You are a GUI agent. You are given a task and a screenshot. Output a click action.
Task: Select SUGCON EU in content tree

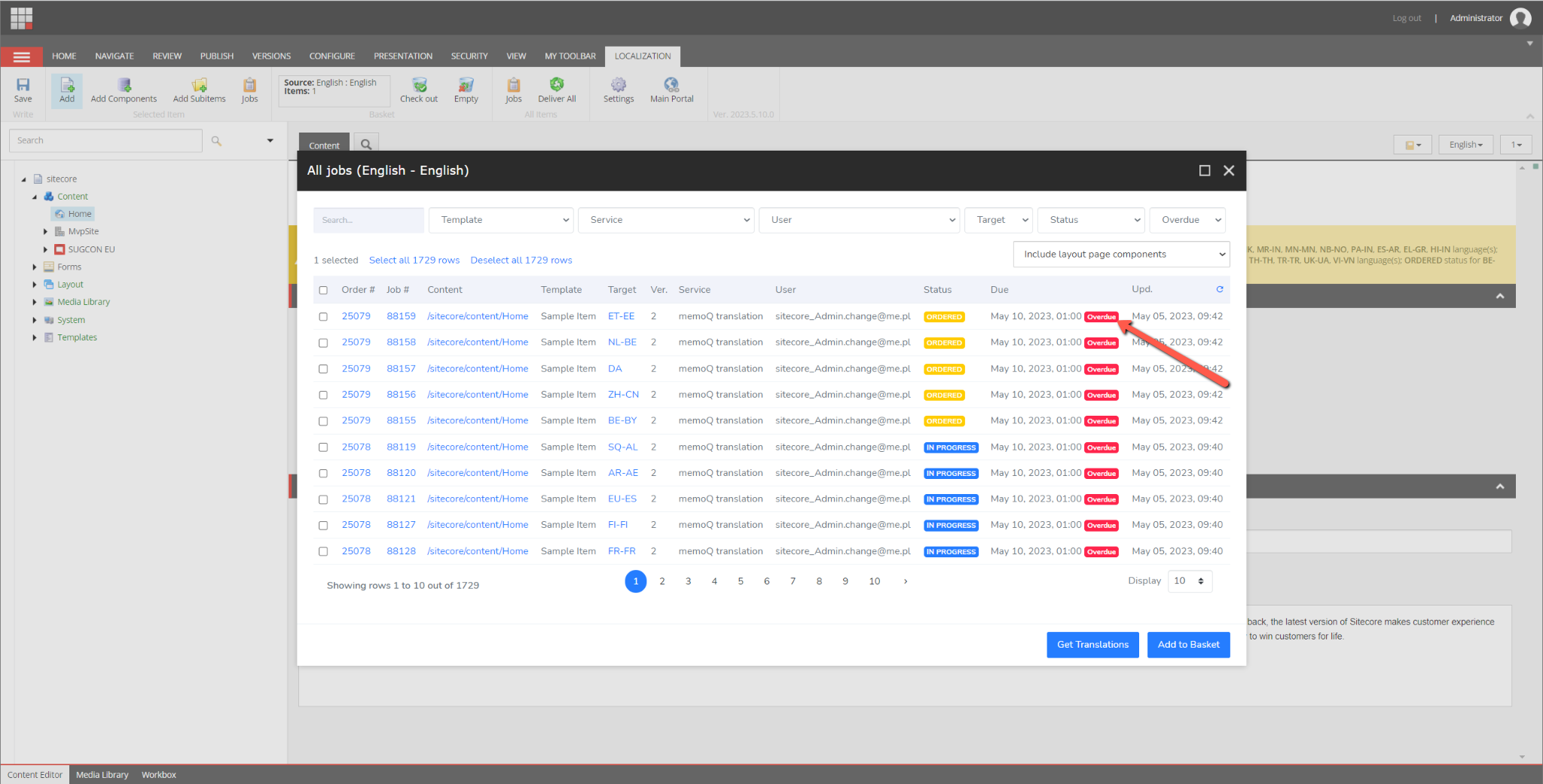point(91,249)
